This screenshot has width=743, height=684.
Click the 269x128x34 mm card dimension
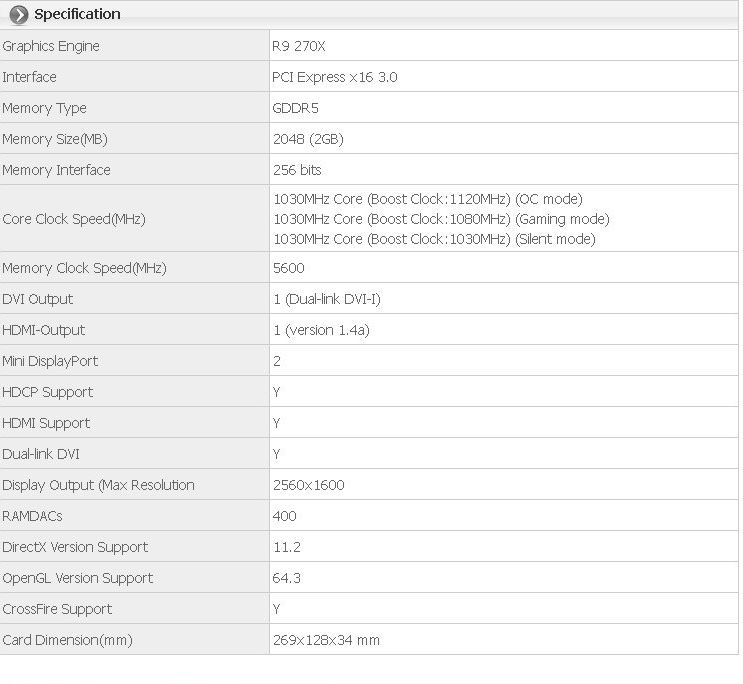click(326, 640)
